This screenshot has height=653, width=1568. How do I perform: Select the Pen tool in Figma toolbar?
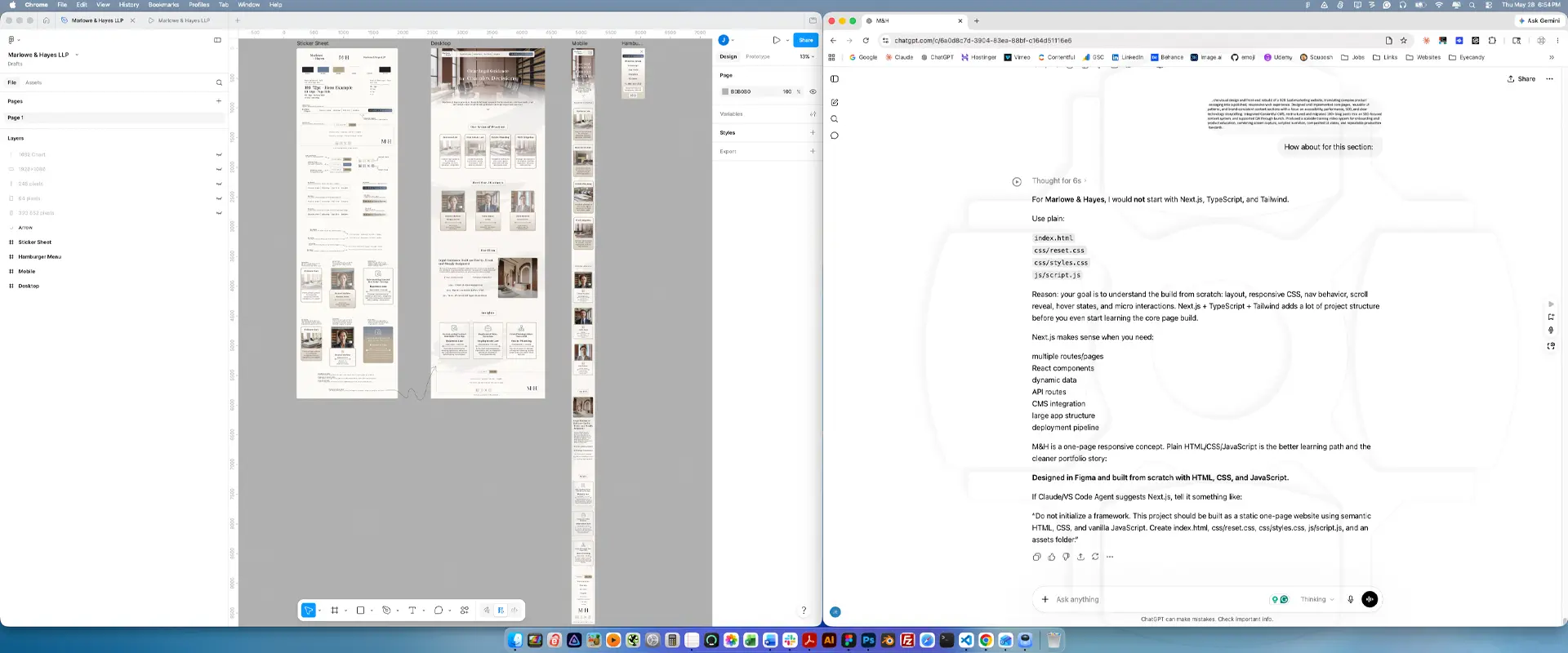[x=386, y=610]
